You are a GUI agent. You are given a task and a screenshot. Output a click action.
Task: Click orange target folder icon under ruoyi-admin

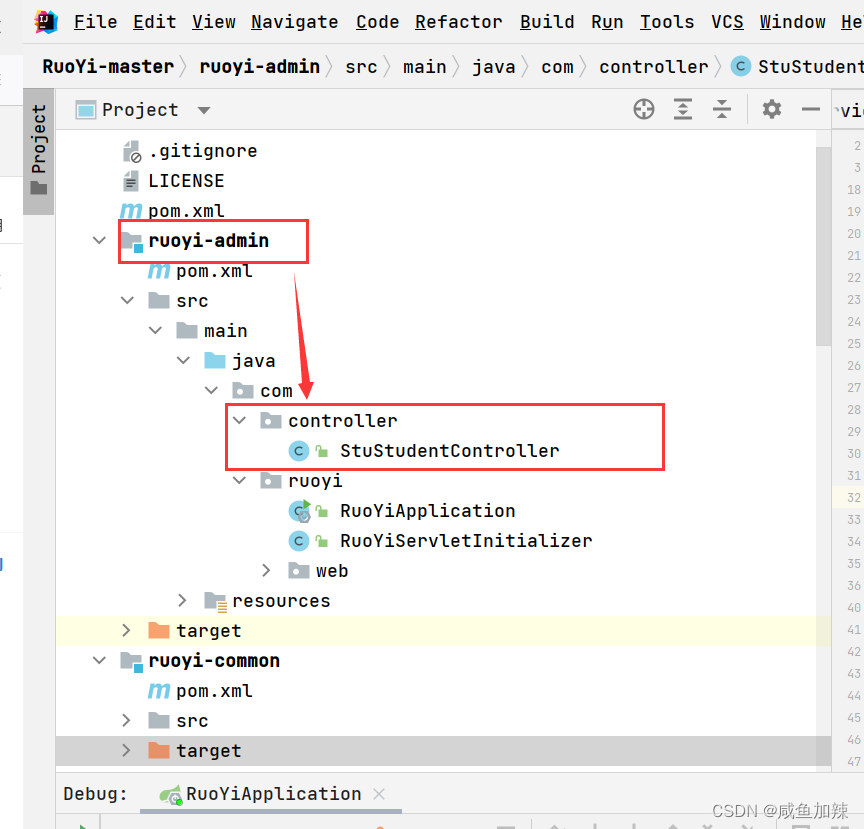159,631
